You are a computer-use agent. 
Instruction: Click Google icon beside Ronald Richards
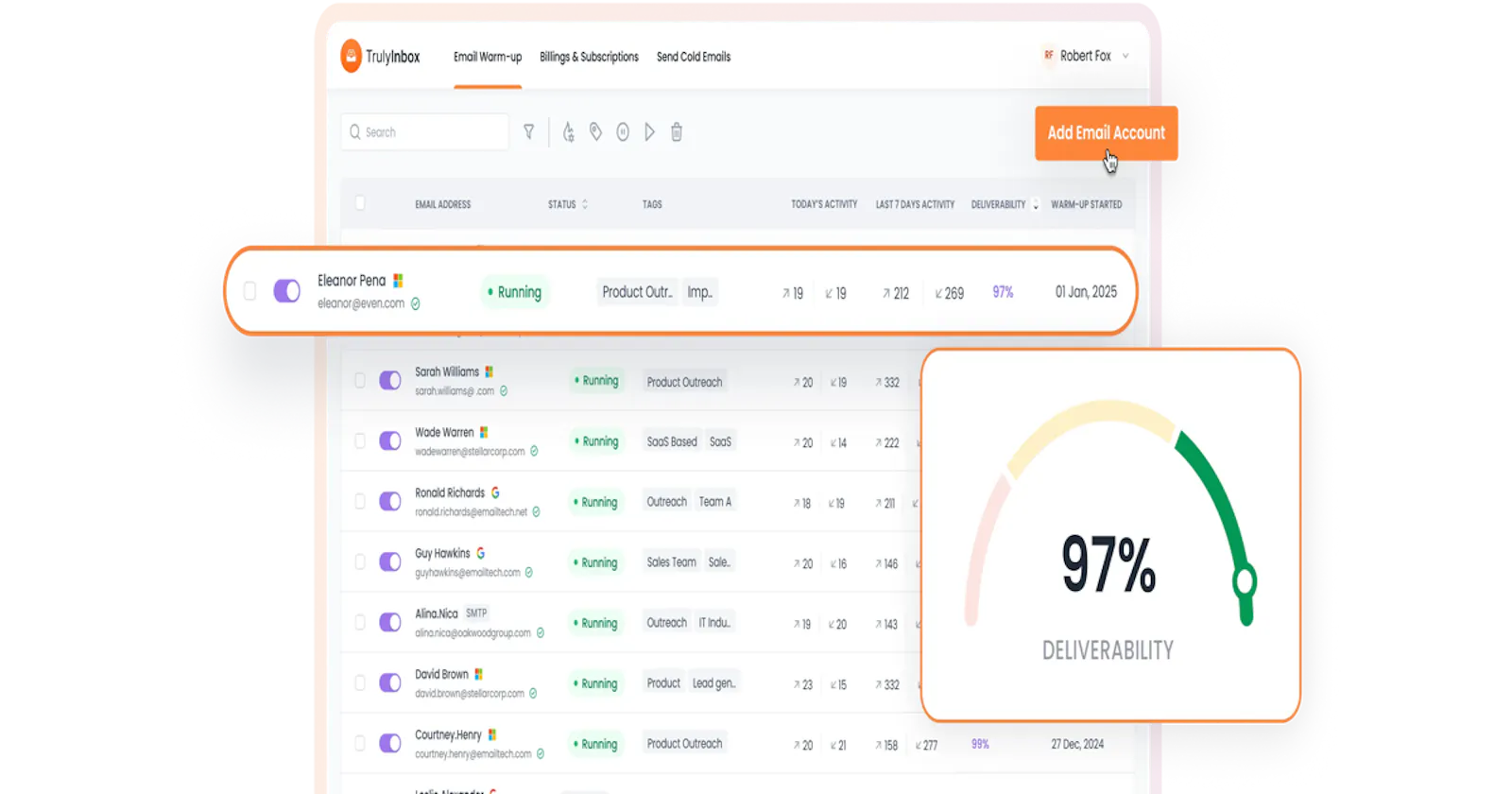pyautogui.click(x=495, y=492)
